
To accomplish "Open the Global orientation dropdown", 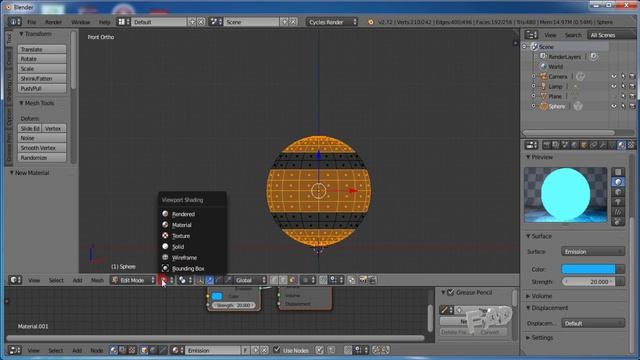I will pos(250,280).
